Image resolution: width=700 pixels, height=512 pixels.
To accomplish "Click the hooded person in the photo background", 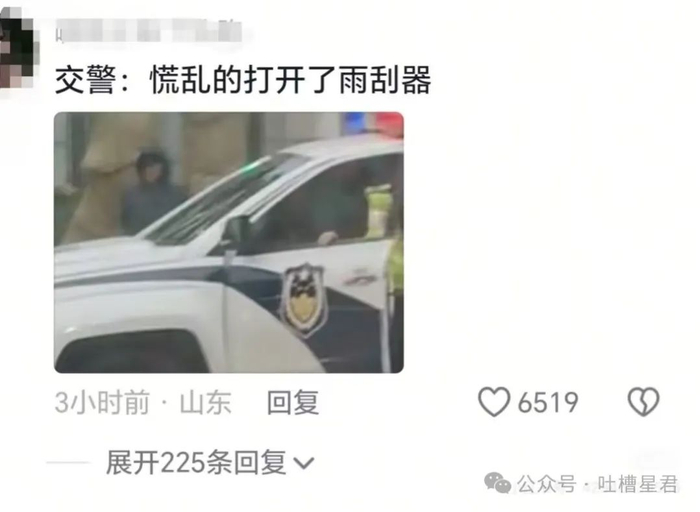I will point(151,192).
